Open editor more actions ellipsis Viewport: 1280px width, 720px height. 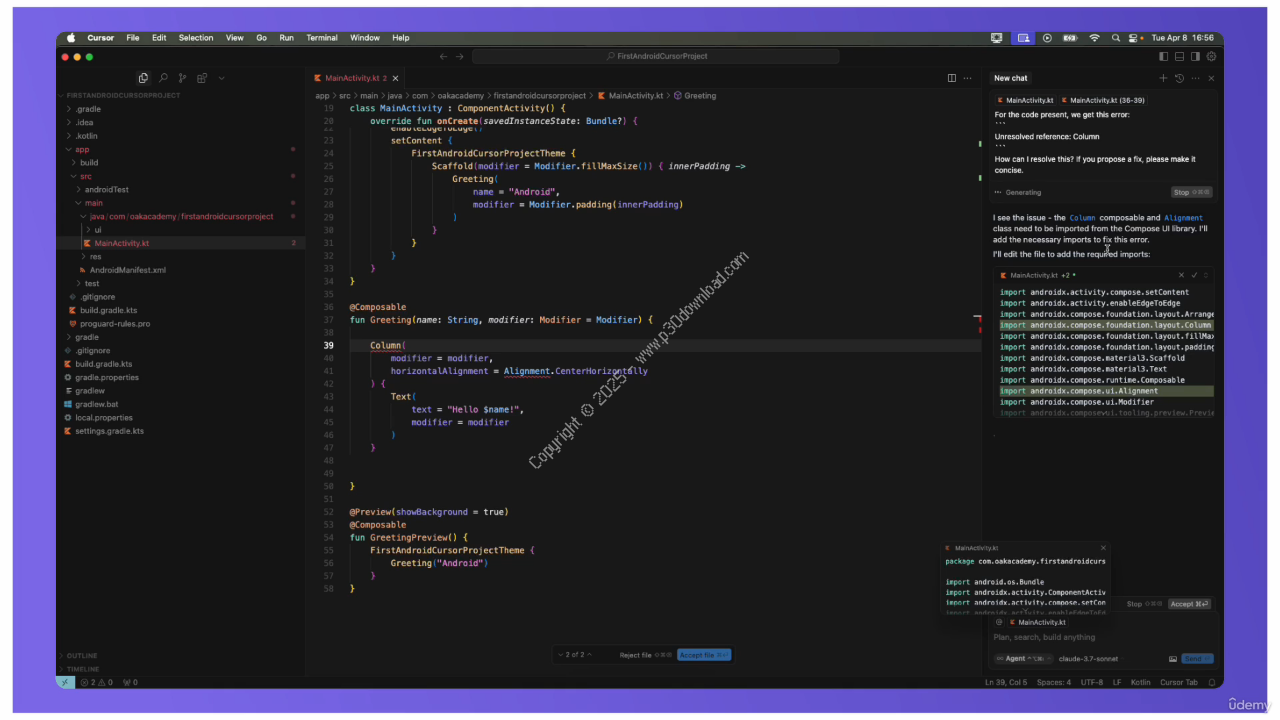[x=968, y=78]
